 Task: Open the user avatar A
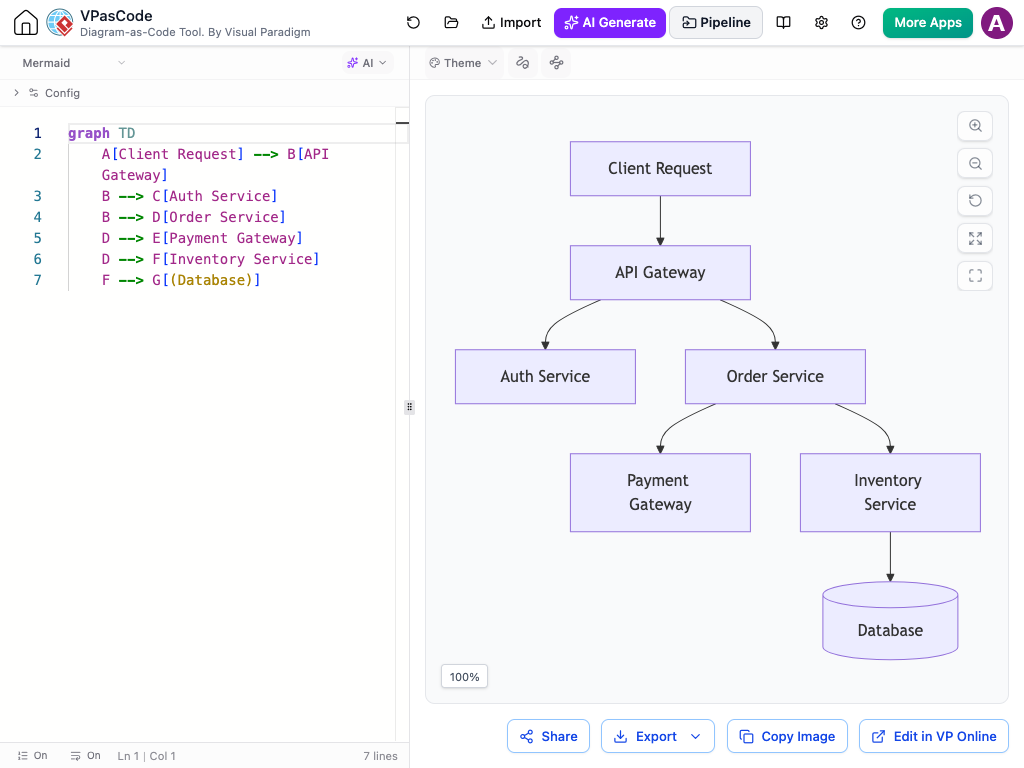pyautogui.click(x=997, y=23)
